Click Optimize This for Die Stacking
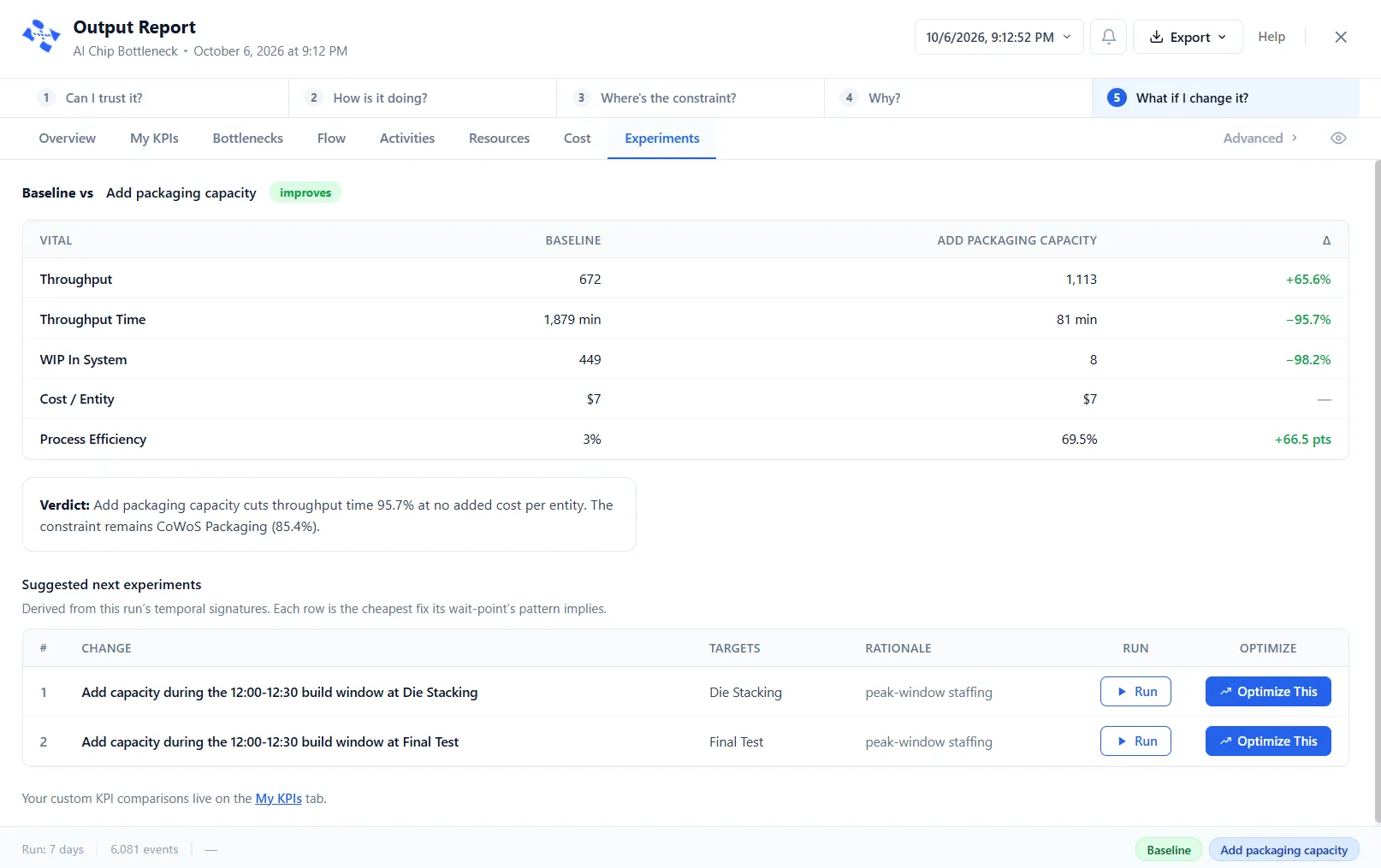This screenshot has height=868, width=1381. (x=1268, y=692)
